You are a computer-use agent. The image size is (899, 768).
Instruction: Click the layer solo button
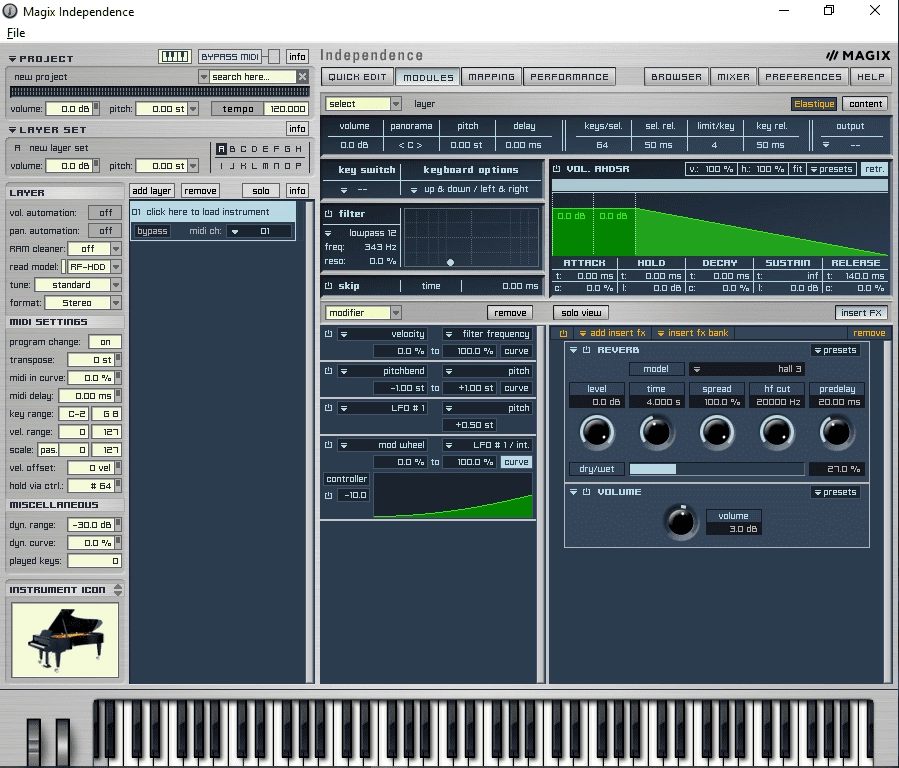click(260, 190)
